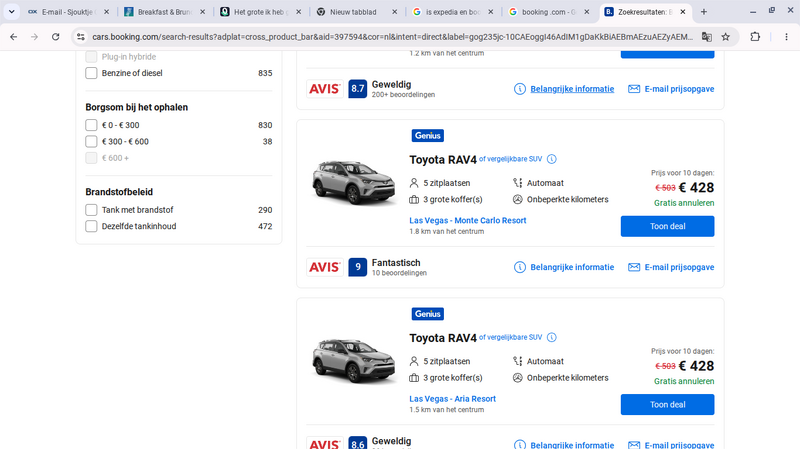
Task: Close the E-mail - Sjouktje tab
Action: (106, 12)
